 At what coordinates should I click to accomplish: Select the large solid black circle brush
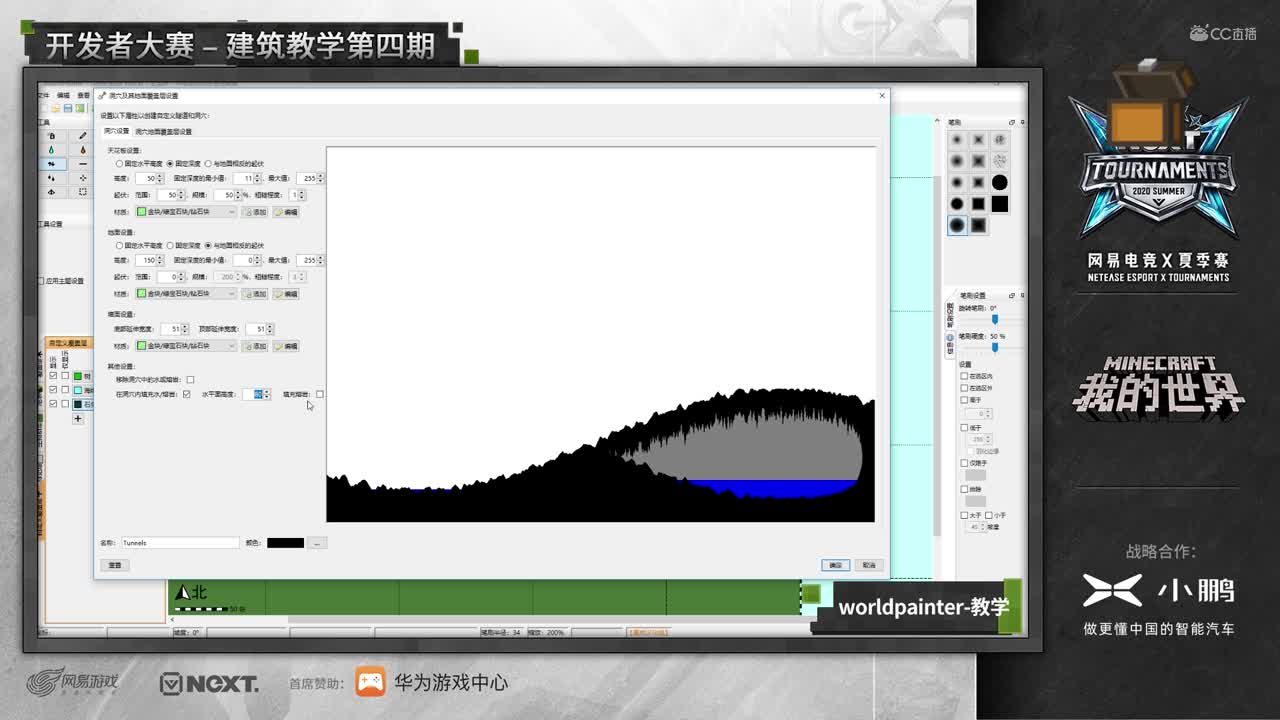pos(999,182)
